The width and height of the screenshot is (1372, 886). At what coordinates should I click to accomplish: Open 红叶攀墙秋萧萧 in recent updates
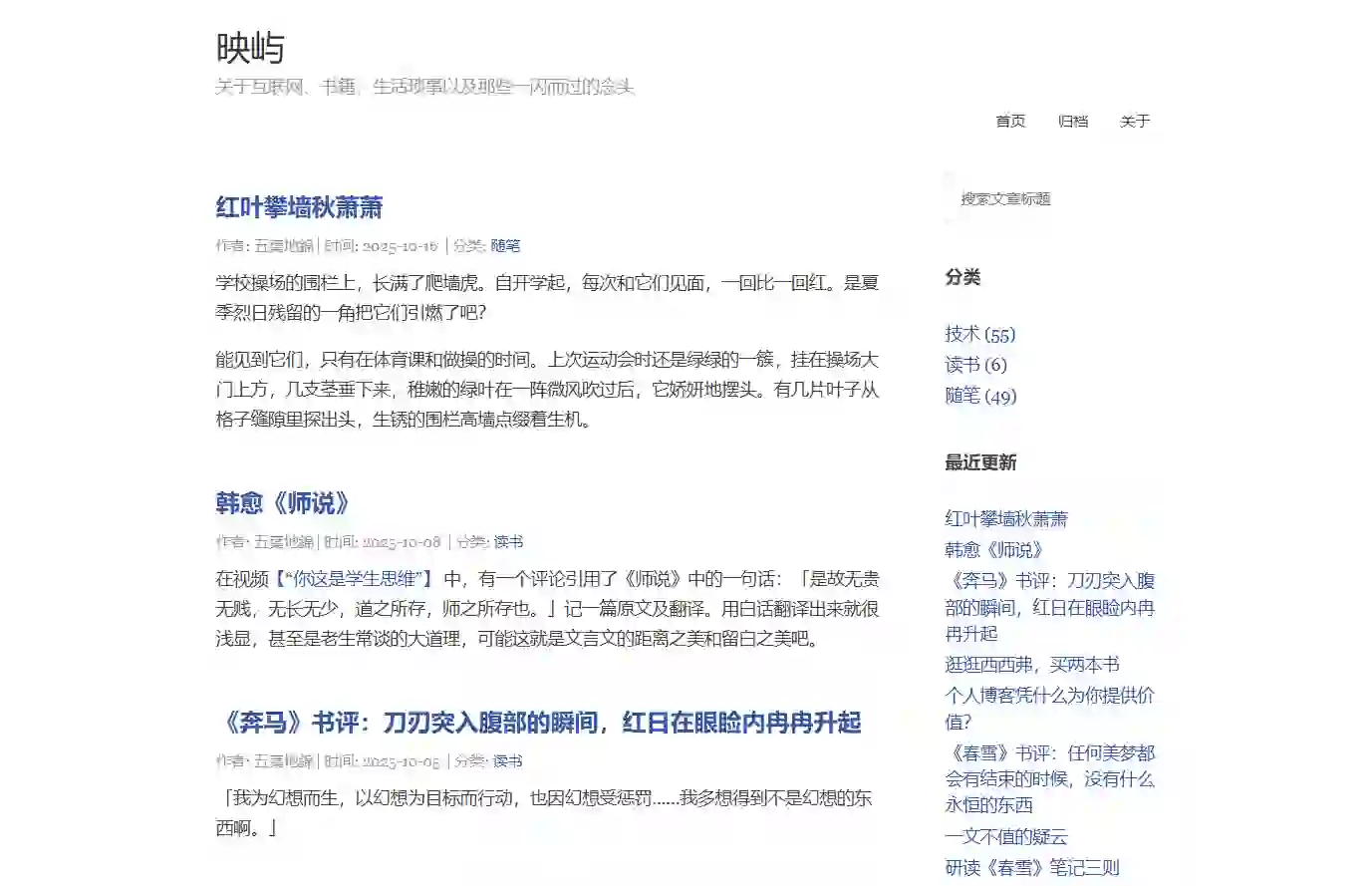coord(1006,518)
